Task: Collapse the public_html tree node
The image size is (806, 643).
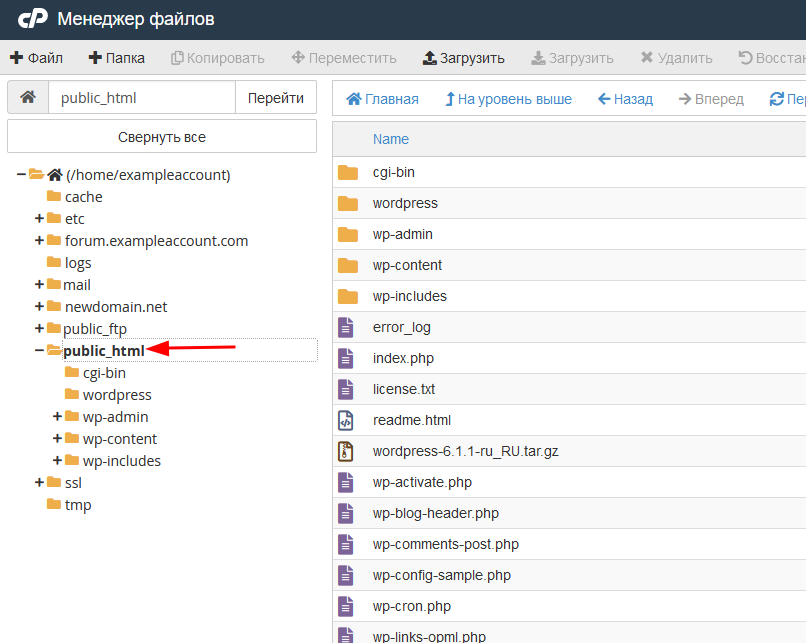Action: click(39, 350)
